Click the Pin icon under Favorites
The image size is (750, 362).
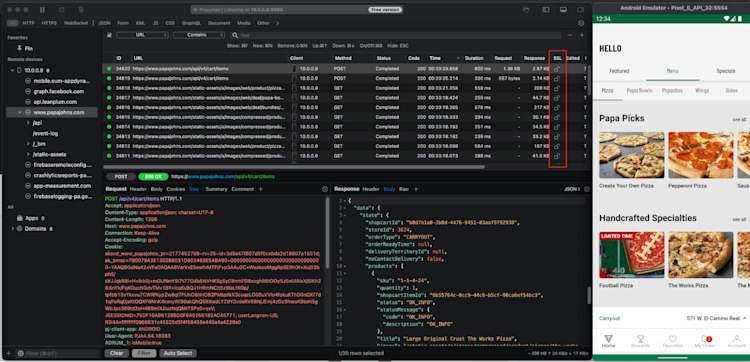[x=19, y=48]
